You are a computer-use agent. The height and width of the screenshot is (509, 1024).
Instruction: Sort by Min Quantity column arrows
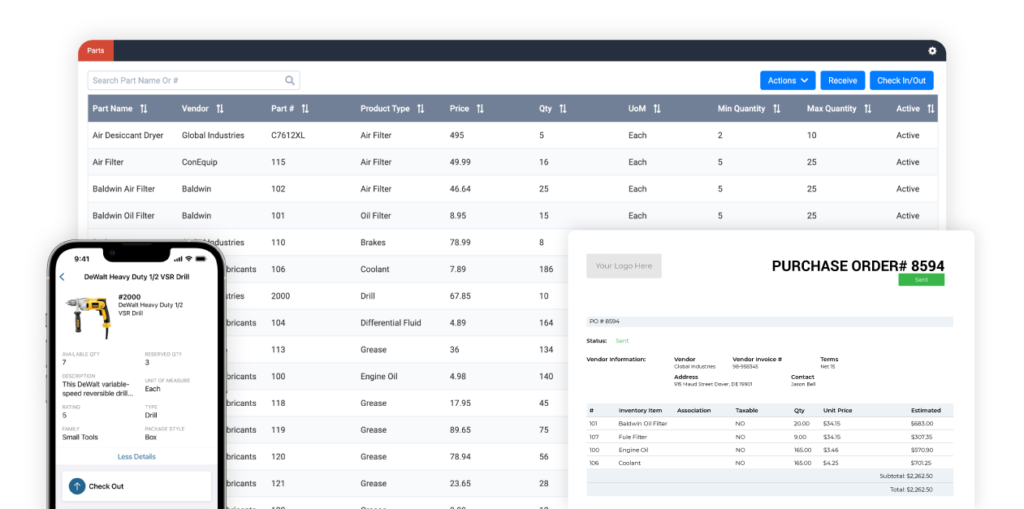pyautogui.click(x=776, y=108)
